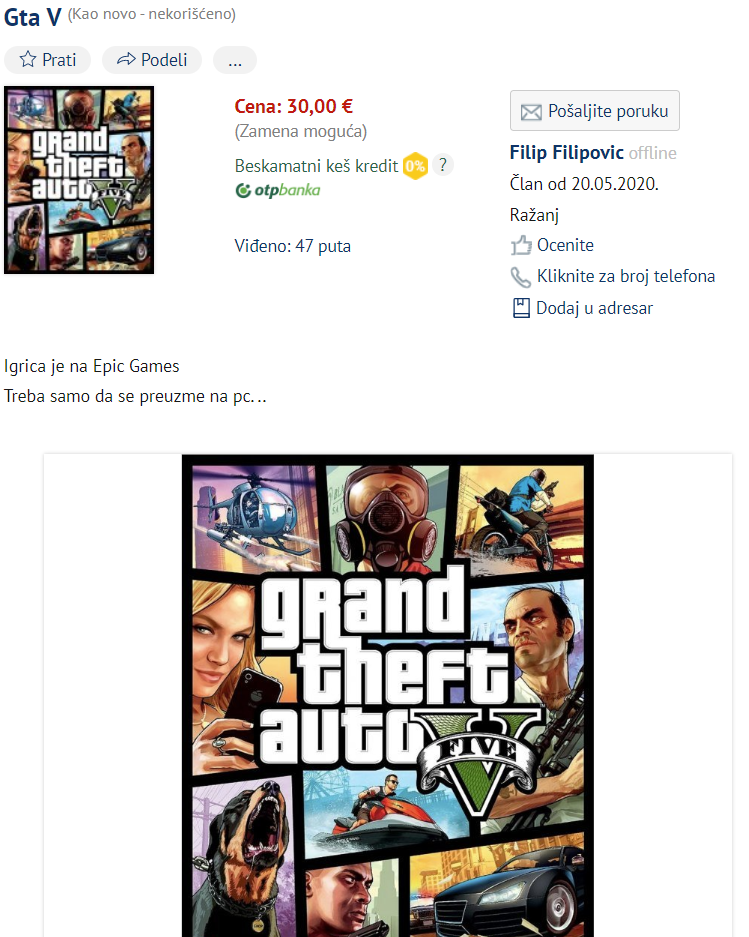Image resolution: width=749 pixels, height=937 pixels.
Task: Open the Beskamatni keš kredit link
Action: tap(316, 166)
